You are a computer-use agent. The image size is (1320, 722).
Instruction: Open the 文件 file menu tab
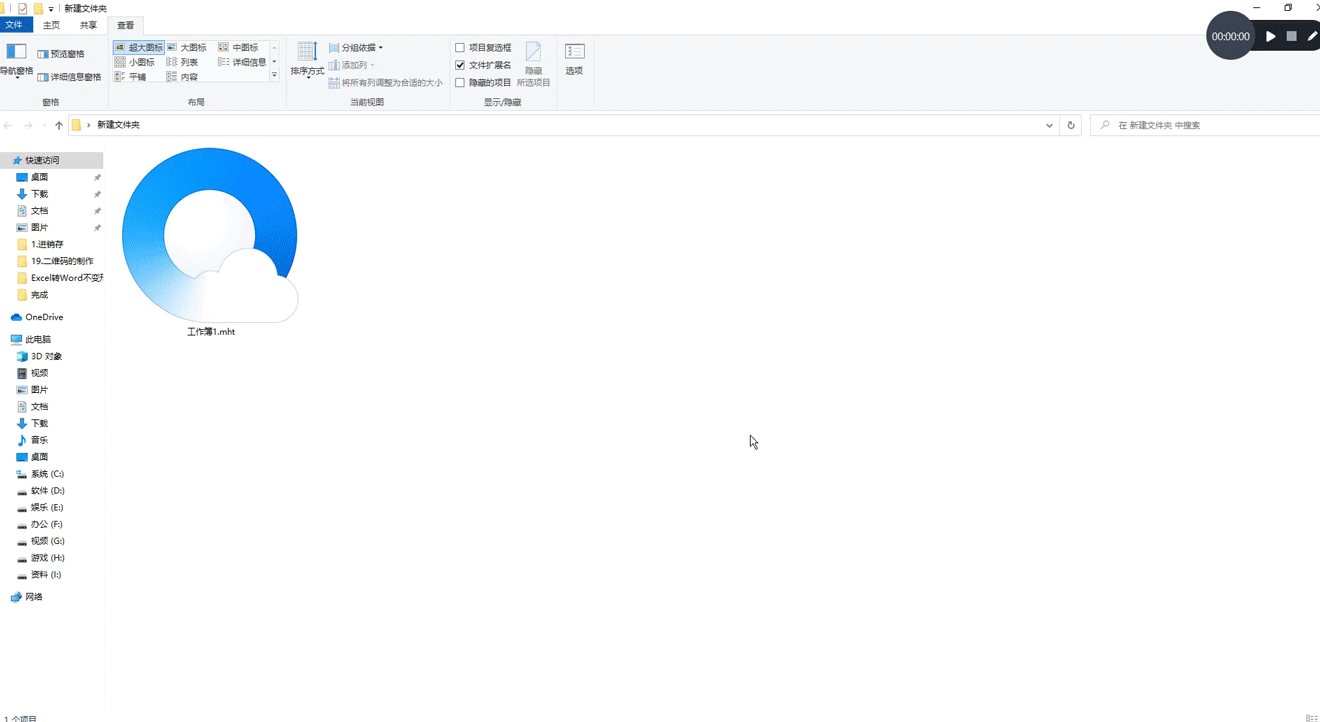point(14,25)
